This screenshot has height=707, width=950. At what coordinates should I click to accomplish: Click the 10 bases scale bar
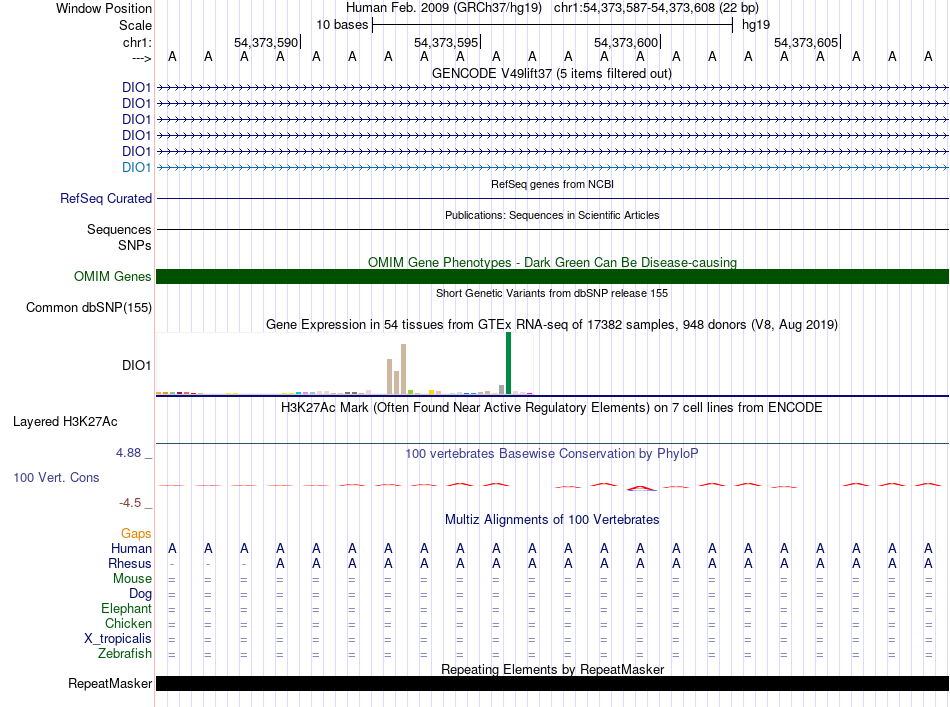click(x=552, y=24)
